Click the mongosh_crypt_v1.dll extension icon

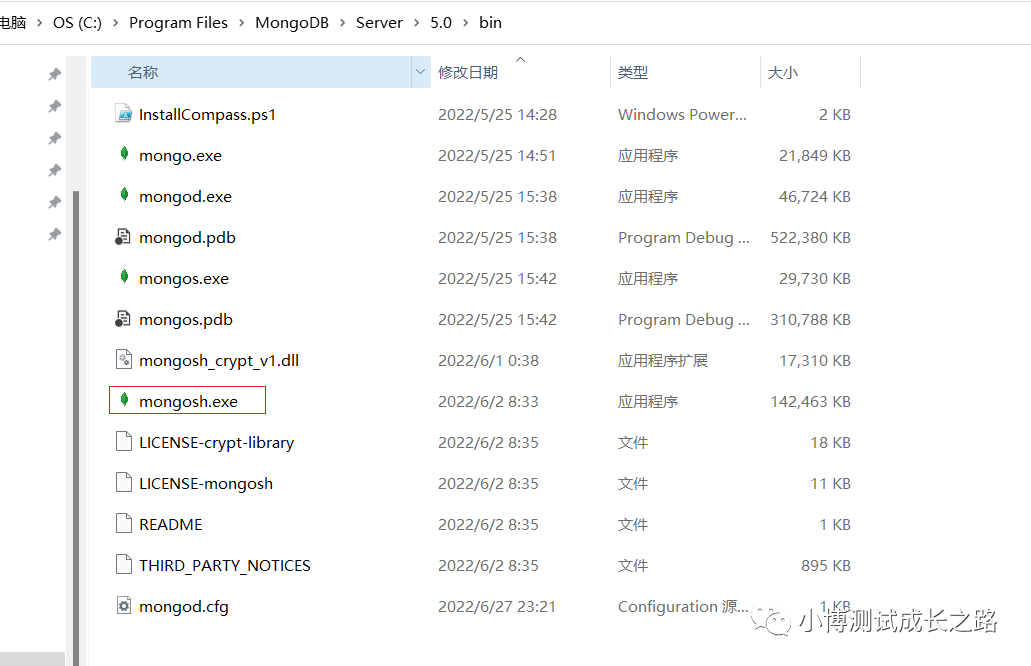pyautogui.click(x=123, y=360)
